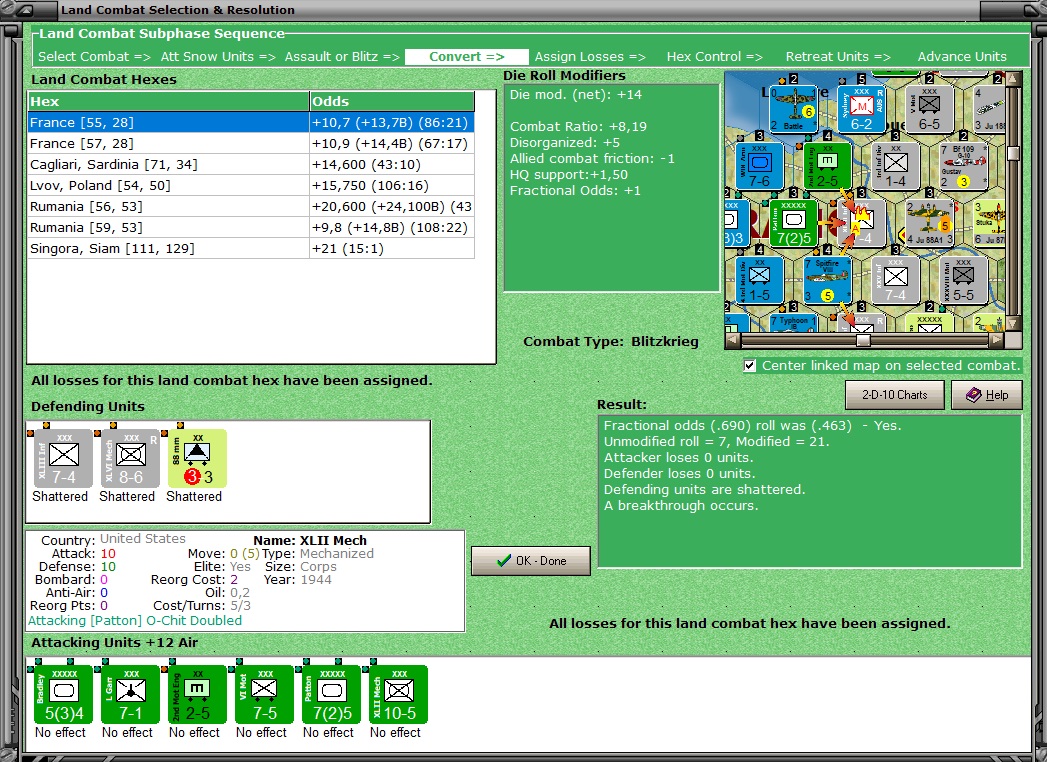This screenshot has height=762, width=1047.
Task: Click the gray XXV Inf 7-4 map counter
Action: (x=895, y=281)
